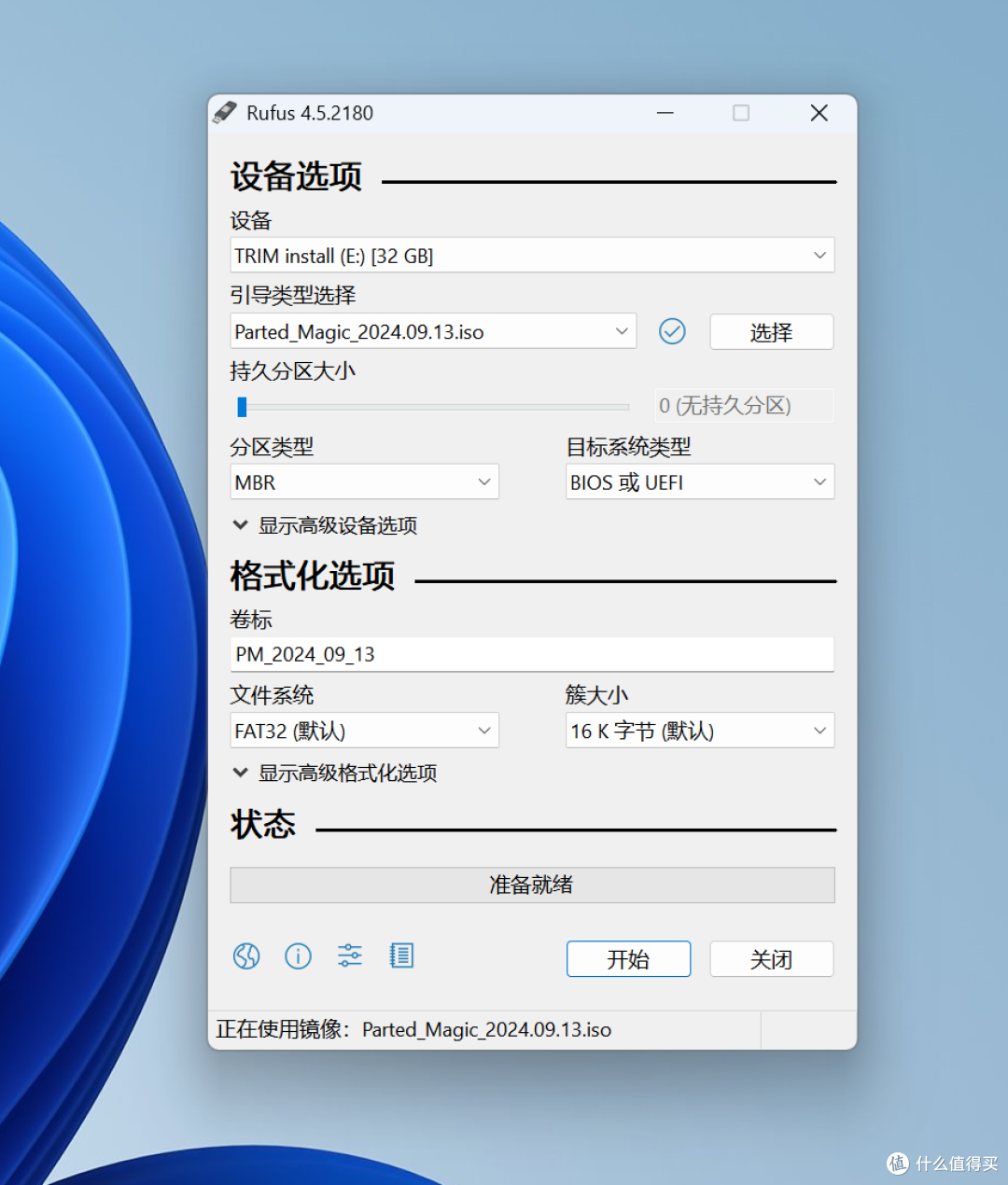The image size is (1008, 1185).
Task: Click the 格式化选项 heading
Action: pos(313,576)
